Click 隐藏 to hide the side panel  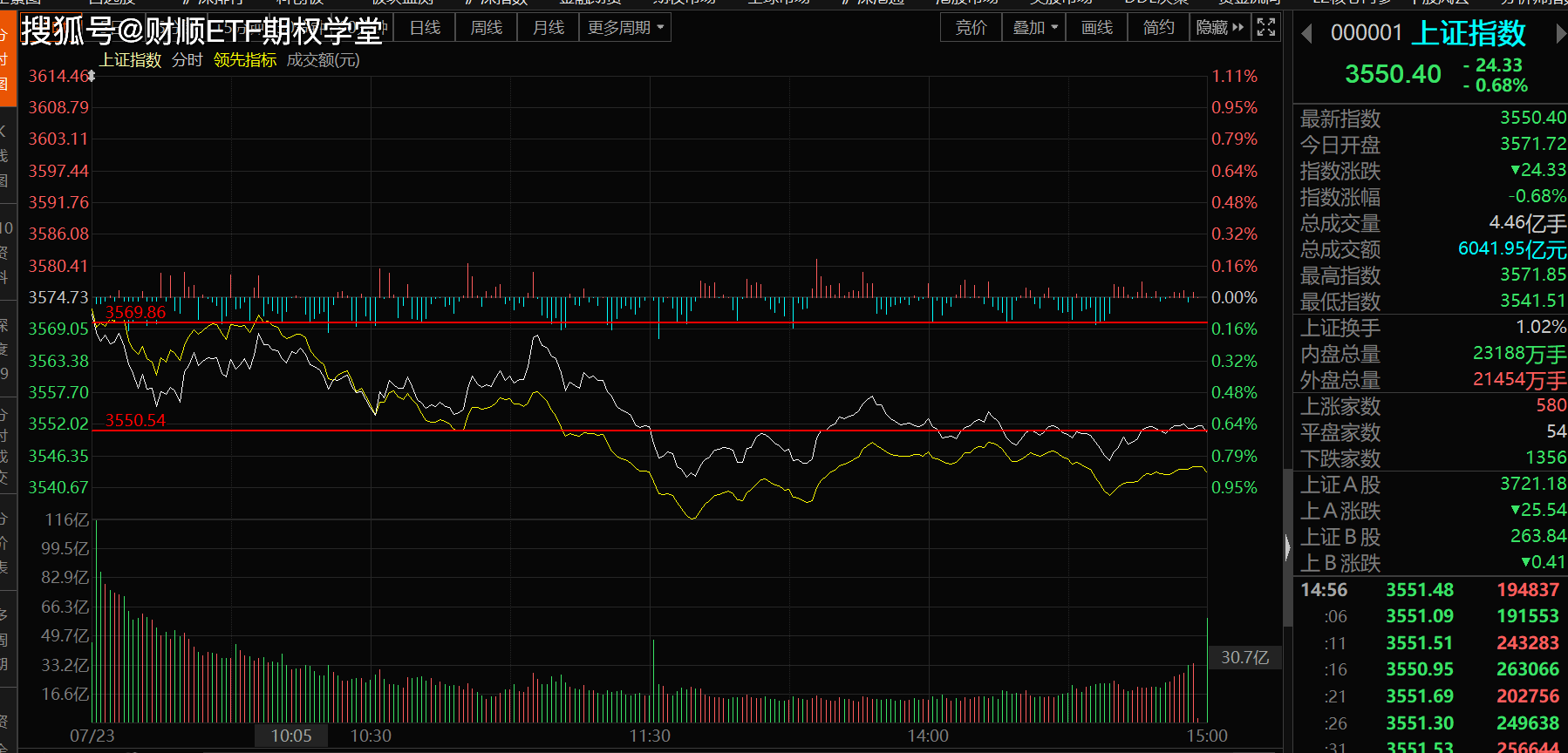pyautogui.click(x=1220, y=28)
